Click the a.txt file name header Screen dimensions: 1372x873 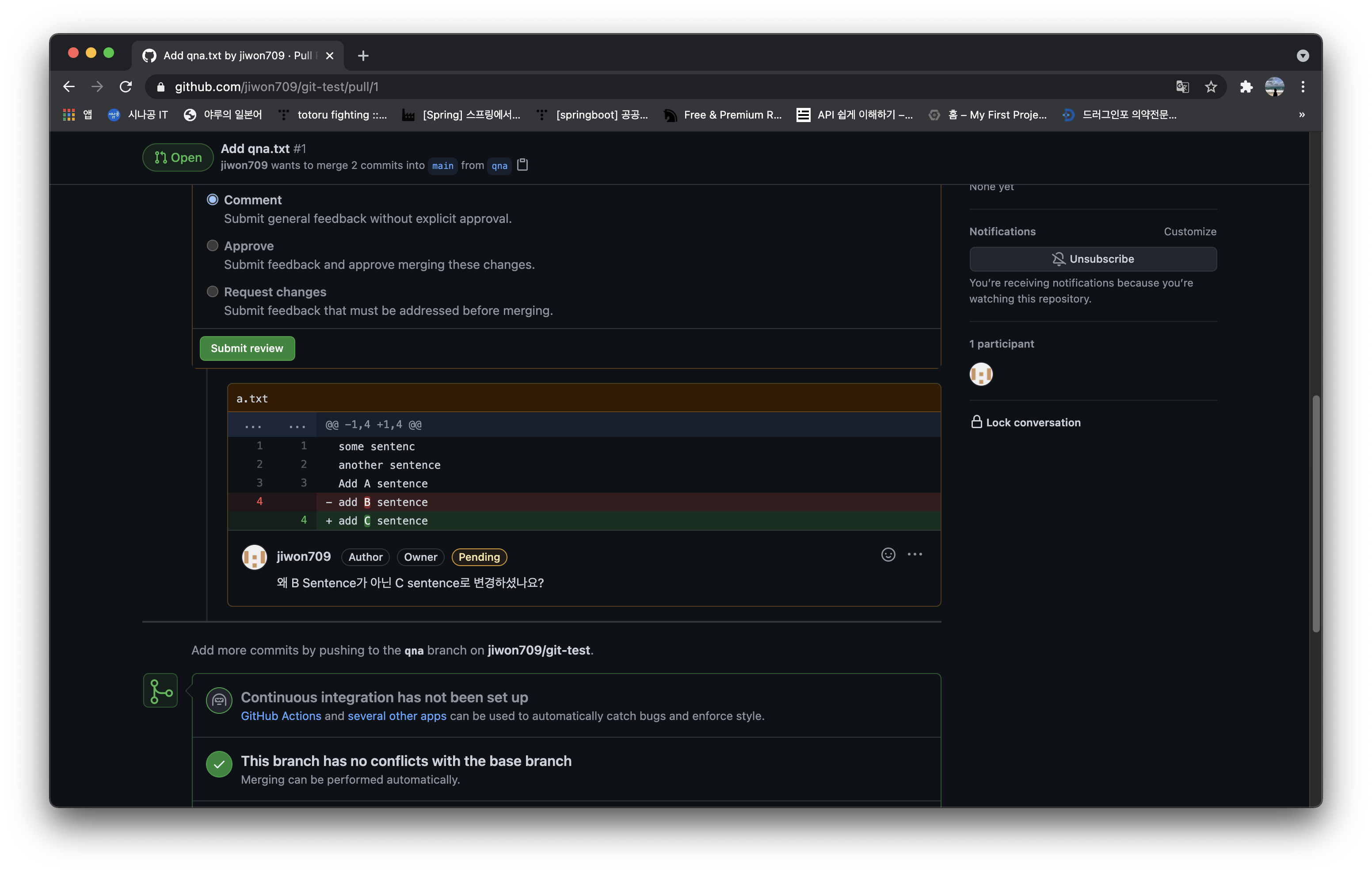[252, 398]
